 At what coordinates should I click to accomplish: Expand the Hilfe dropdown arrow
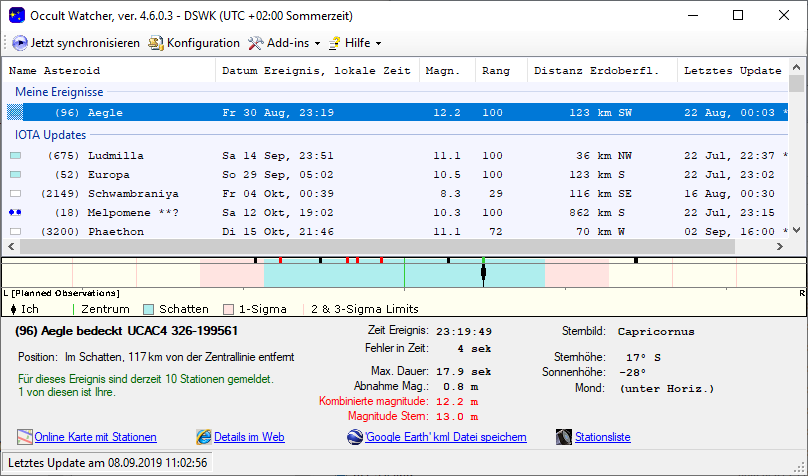click(x=378, y=44)
